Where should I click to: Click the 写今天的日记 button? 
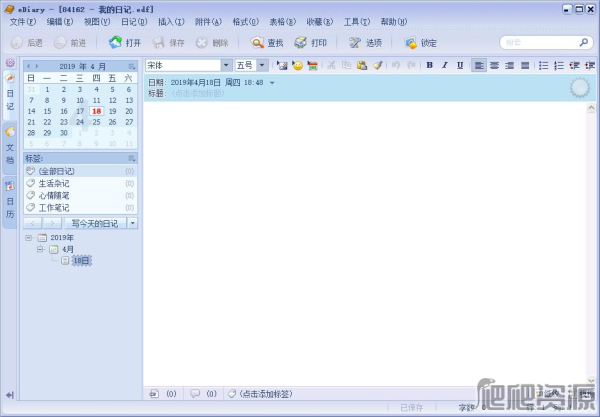(x=94, y=223)
